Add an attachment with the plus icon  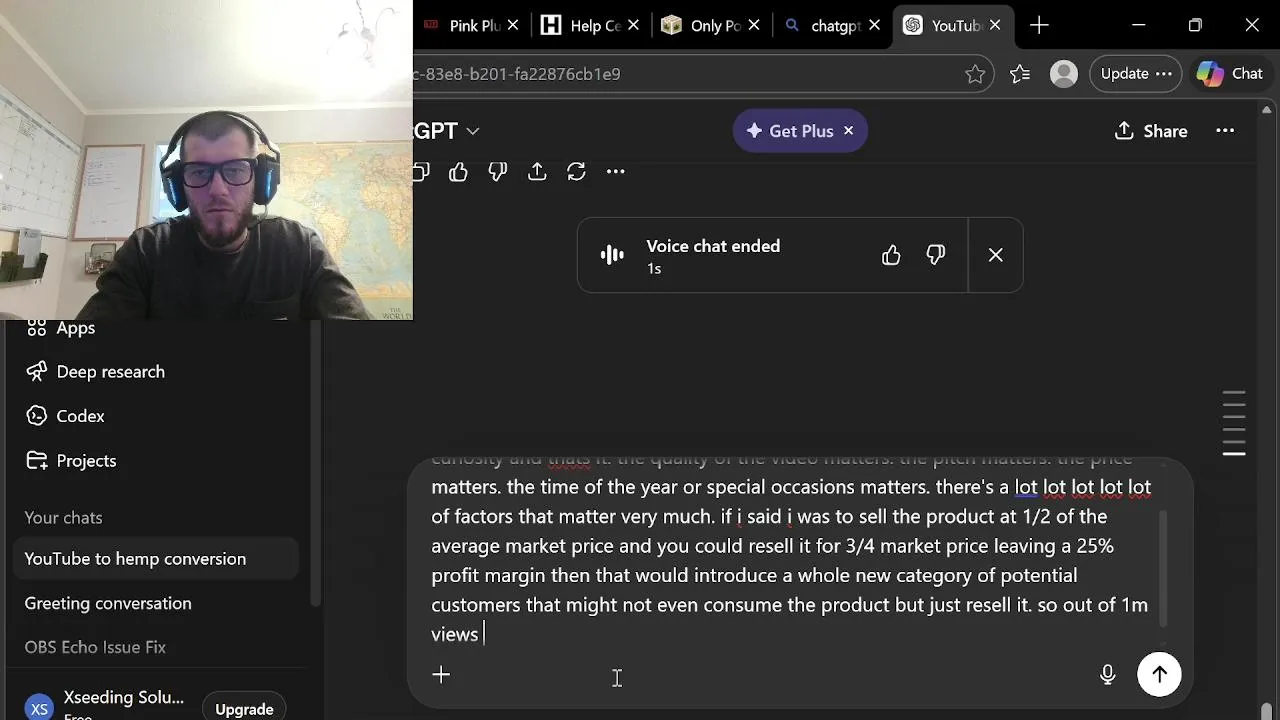(x=441, y=675)
